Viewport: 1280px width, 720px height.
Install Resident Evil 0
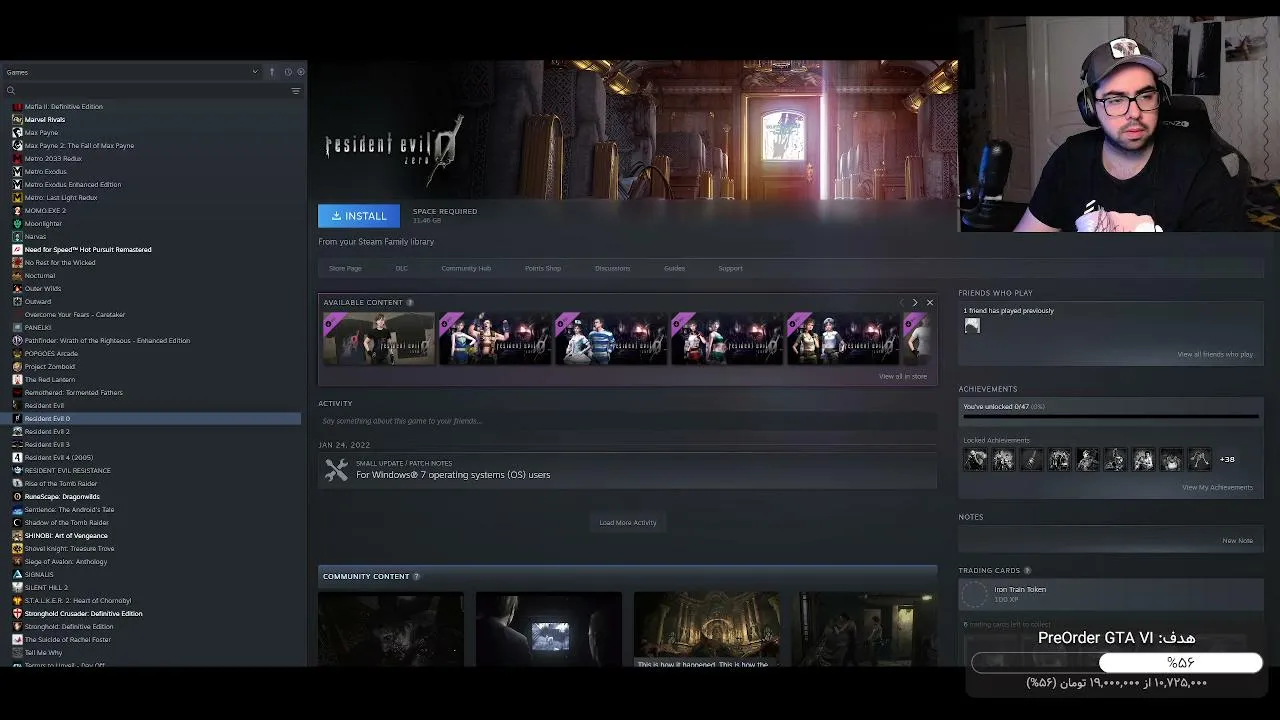click(359, 216)
